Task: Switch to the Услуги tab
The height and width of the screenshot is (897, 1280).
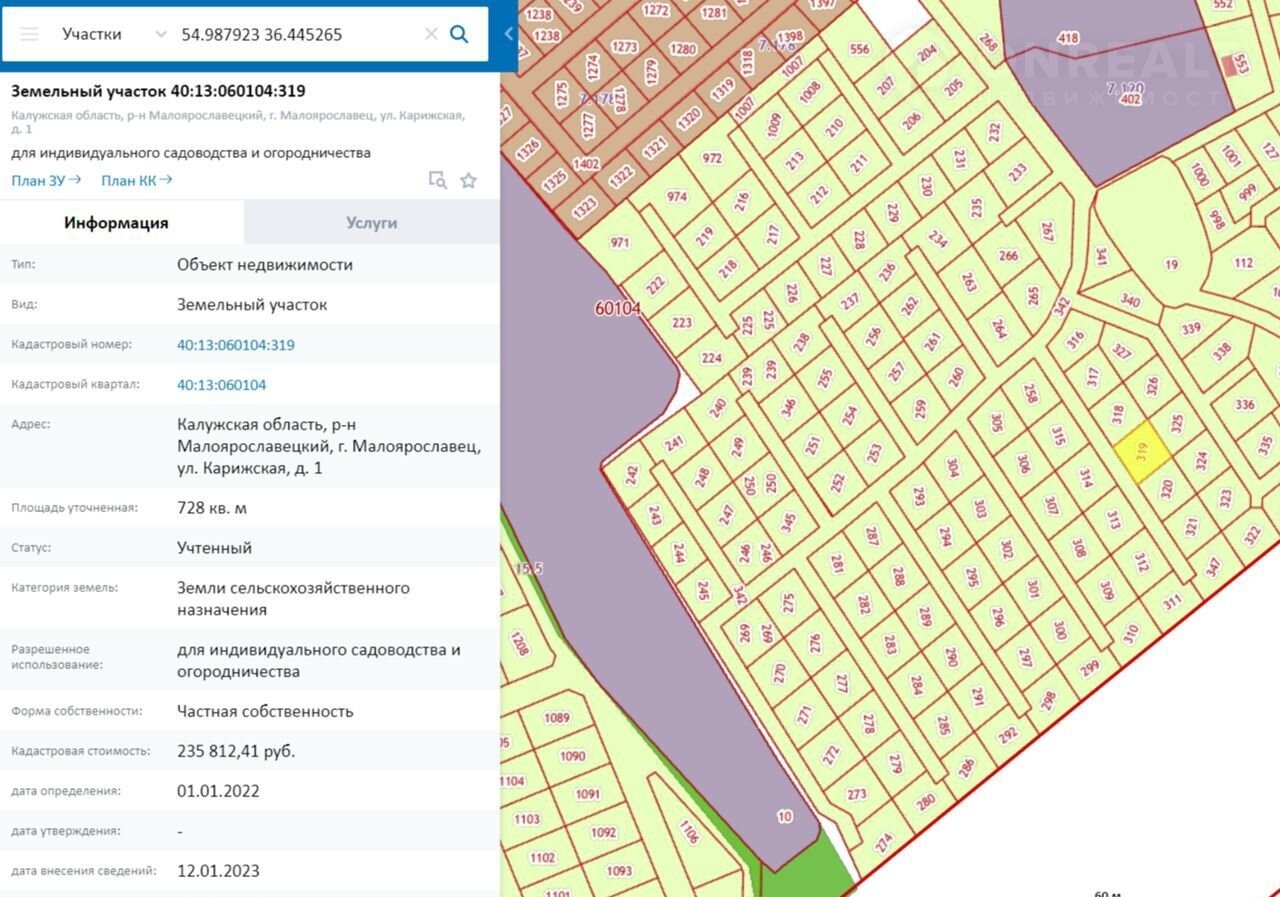Action: pyautogui.click(x=371, y=223)
